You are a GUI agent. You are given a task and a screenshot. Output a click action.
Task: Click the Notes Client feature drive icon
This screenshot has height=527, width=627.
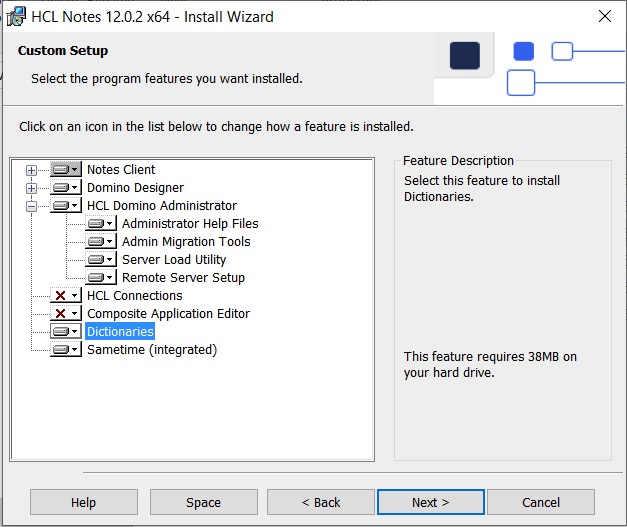point(65,170)
